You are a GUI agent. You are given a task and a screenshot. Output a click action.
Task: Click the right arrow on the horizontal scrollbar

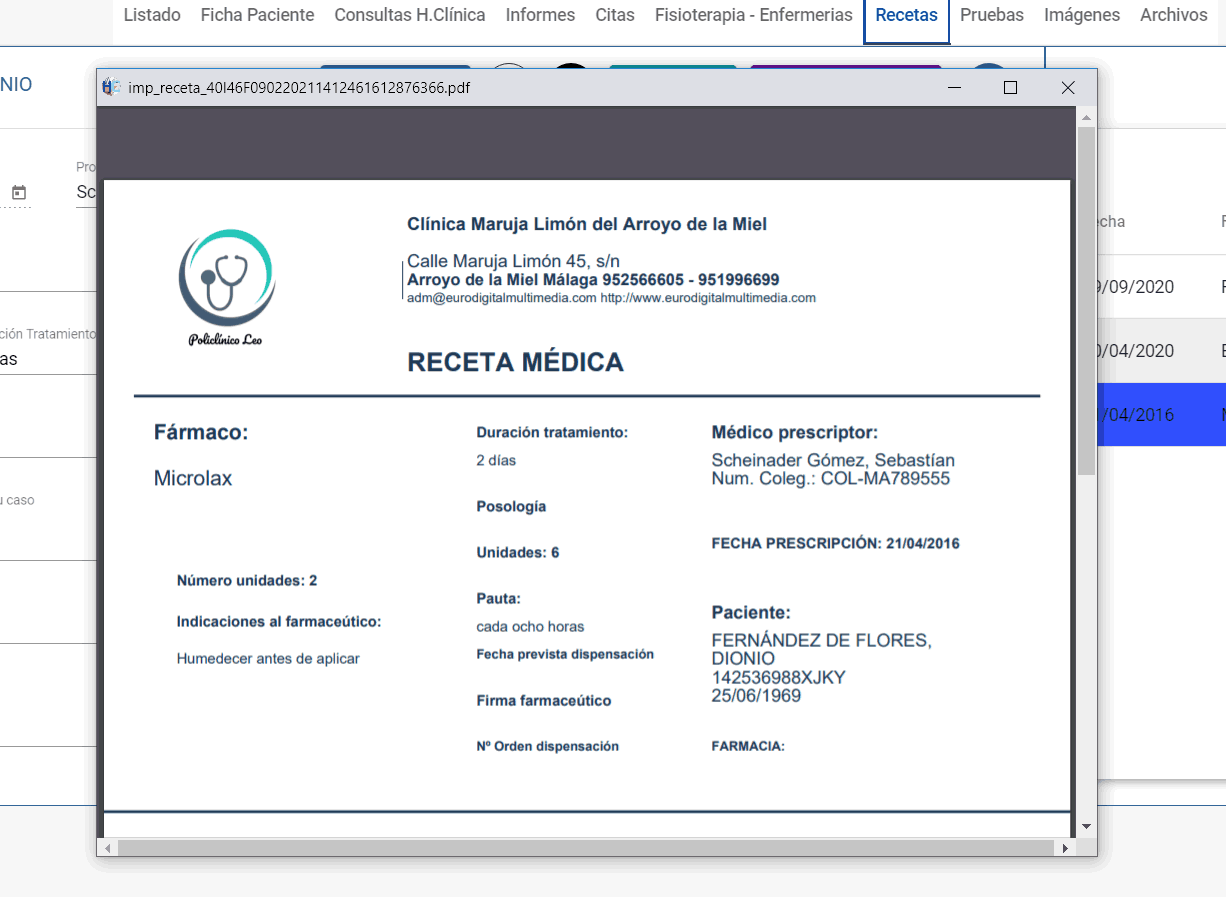coord(1064,847)
